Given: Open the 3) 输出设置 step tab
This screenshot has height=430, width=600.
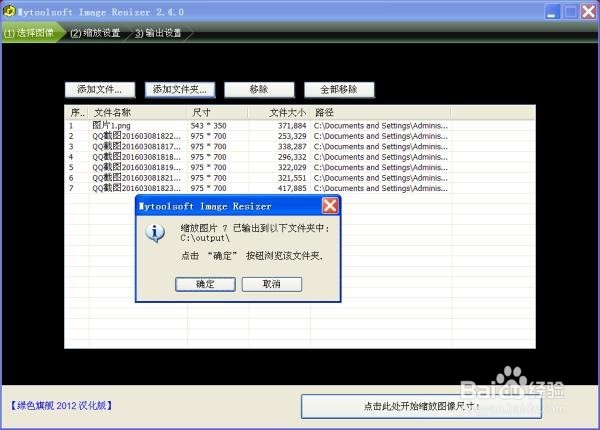Looking at the screenshot, I should (x=158, y=33).
